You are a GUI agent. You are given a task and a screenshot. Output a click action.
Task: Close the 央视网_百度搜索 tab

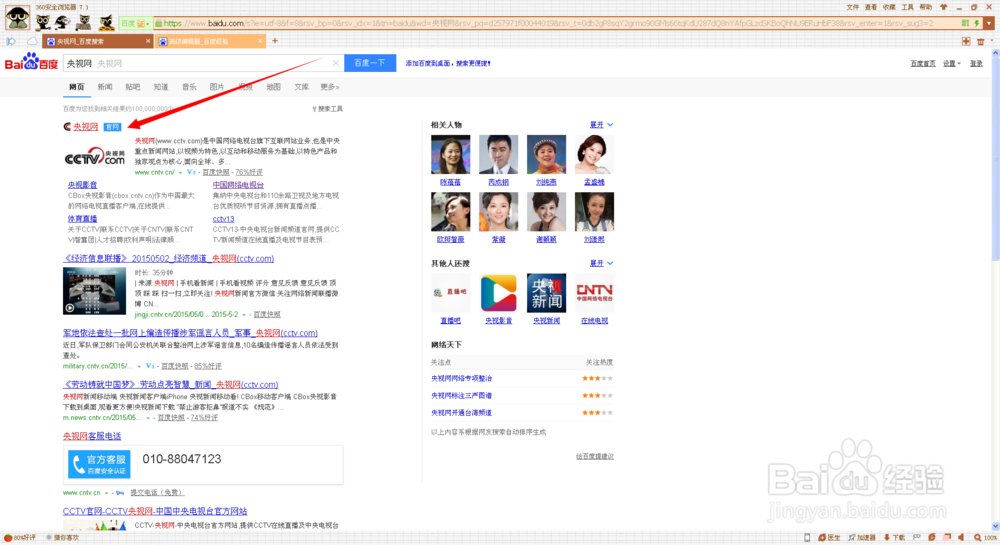pyautogui.click(x=148, y=41)
